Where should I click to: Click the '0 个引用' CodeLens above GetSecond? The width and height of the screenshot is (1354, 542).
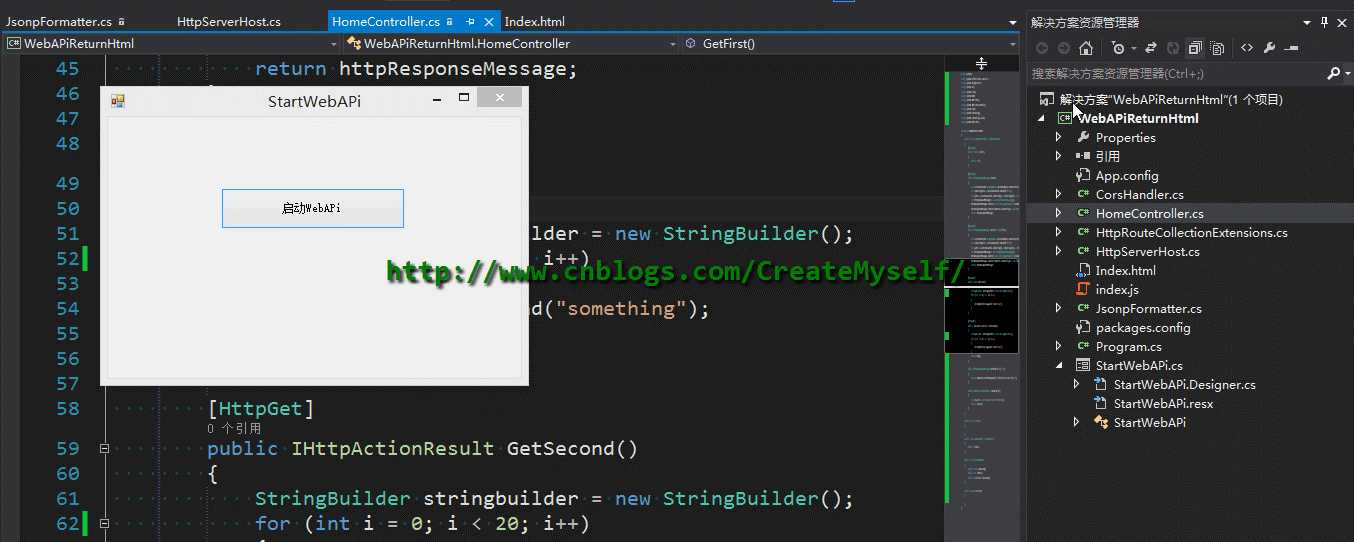[234, 428]
